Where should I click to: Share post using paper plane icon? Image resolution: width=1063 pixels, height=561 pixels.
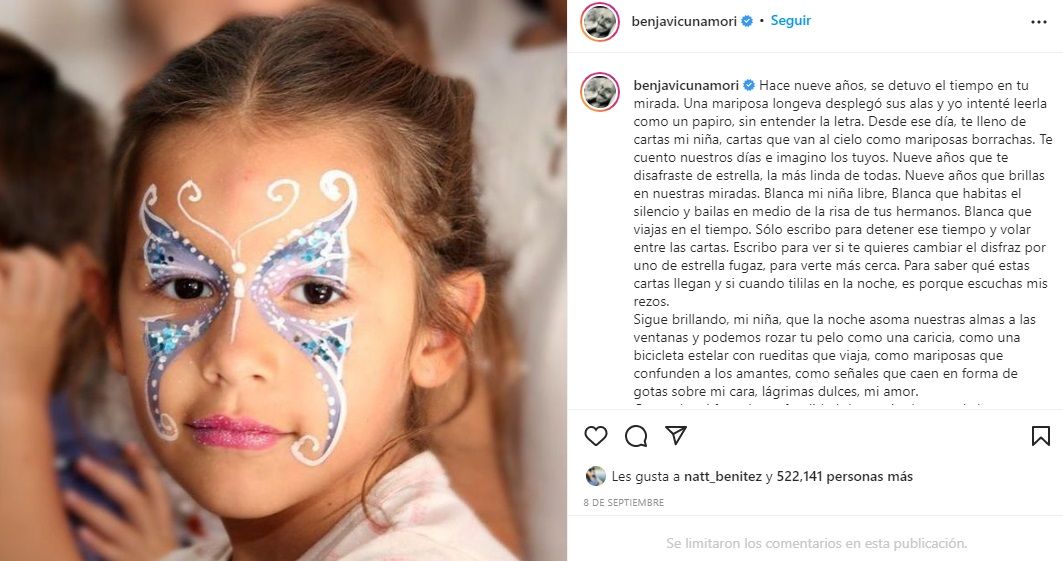click(676, 435)
